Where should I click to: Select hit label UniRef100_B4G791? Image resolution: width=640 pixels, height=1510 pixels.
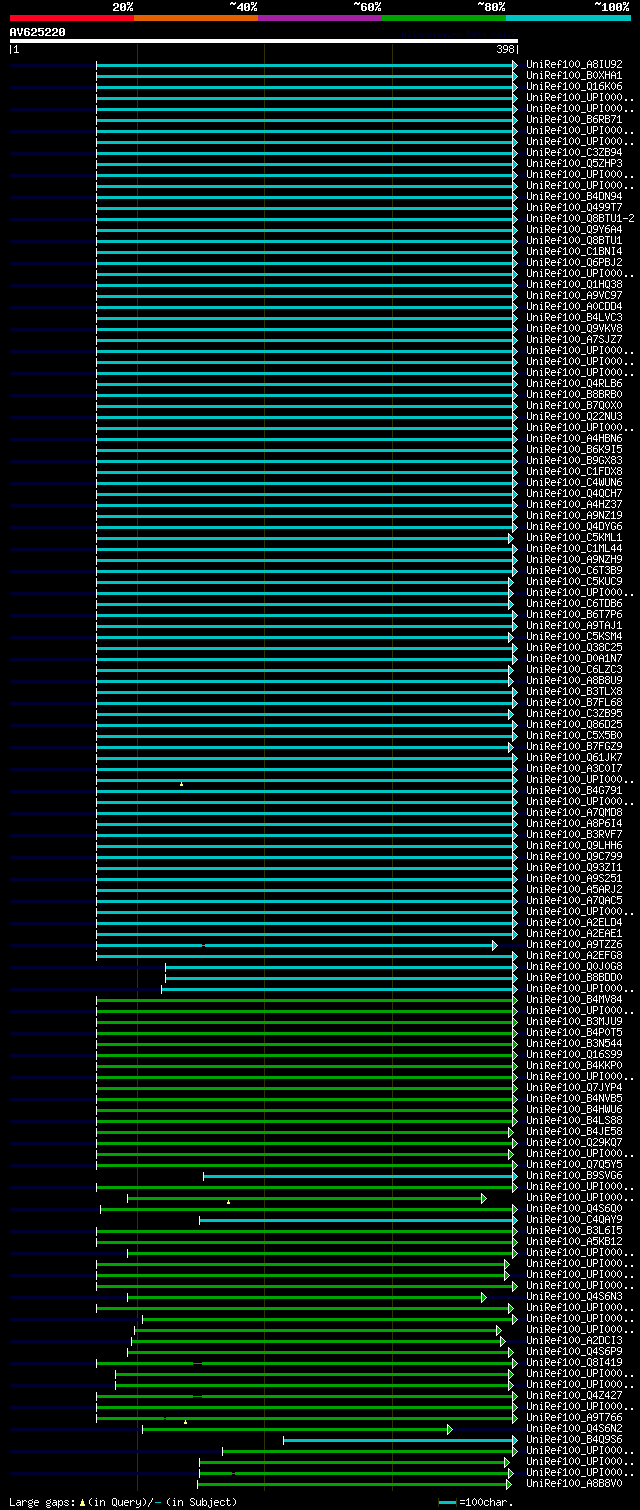574,791
